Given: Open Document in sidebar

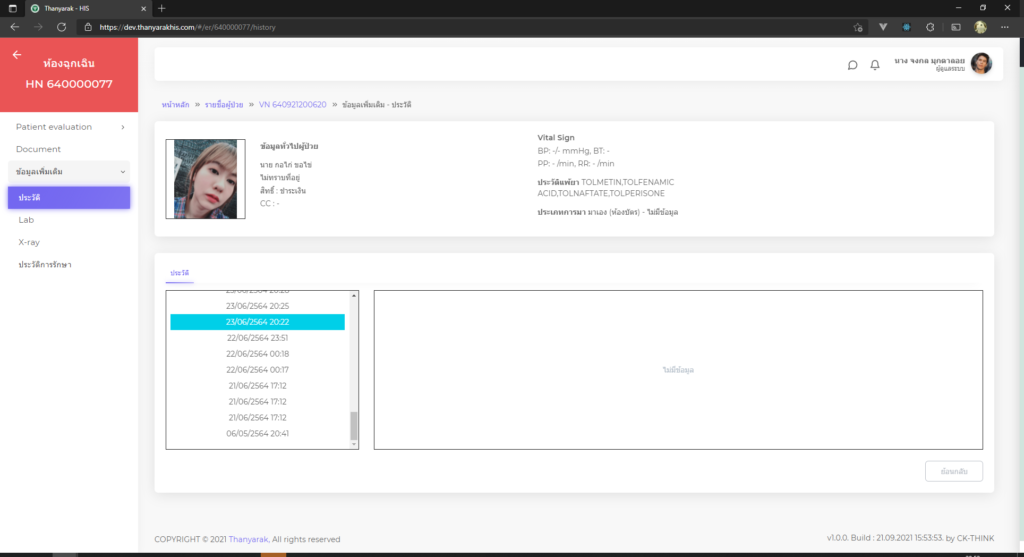Looking at the screenshot, I should coord(38,149).
